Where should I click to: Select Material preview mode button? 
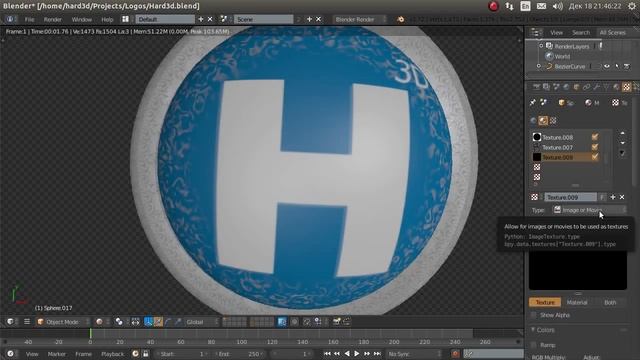click(x=577, y=302)
